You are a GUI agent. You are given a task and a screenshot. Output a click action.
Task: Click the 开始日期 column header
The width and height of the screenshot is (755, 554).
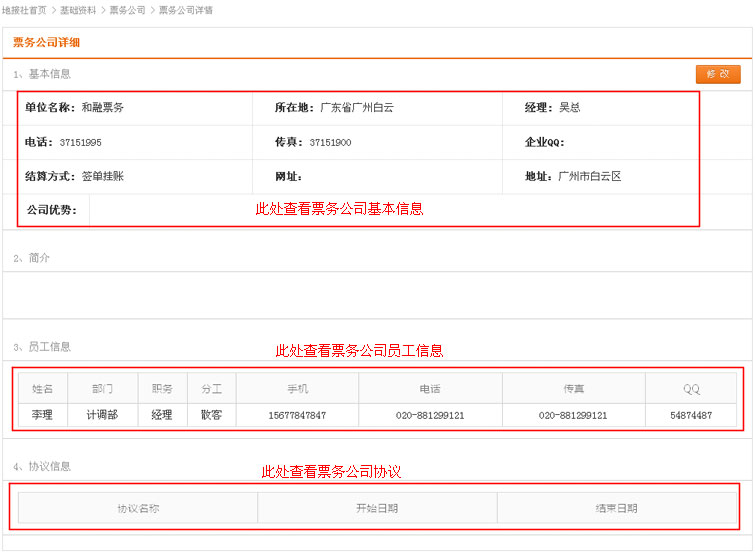pyautogui.click(x=377, y=508)
